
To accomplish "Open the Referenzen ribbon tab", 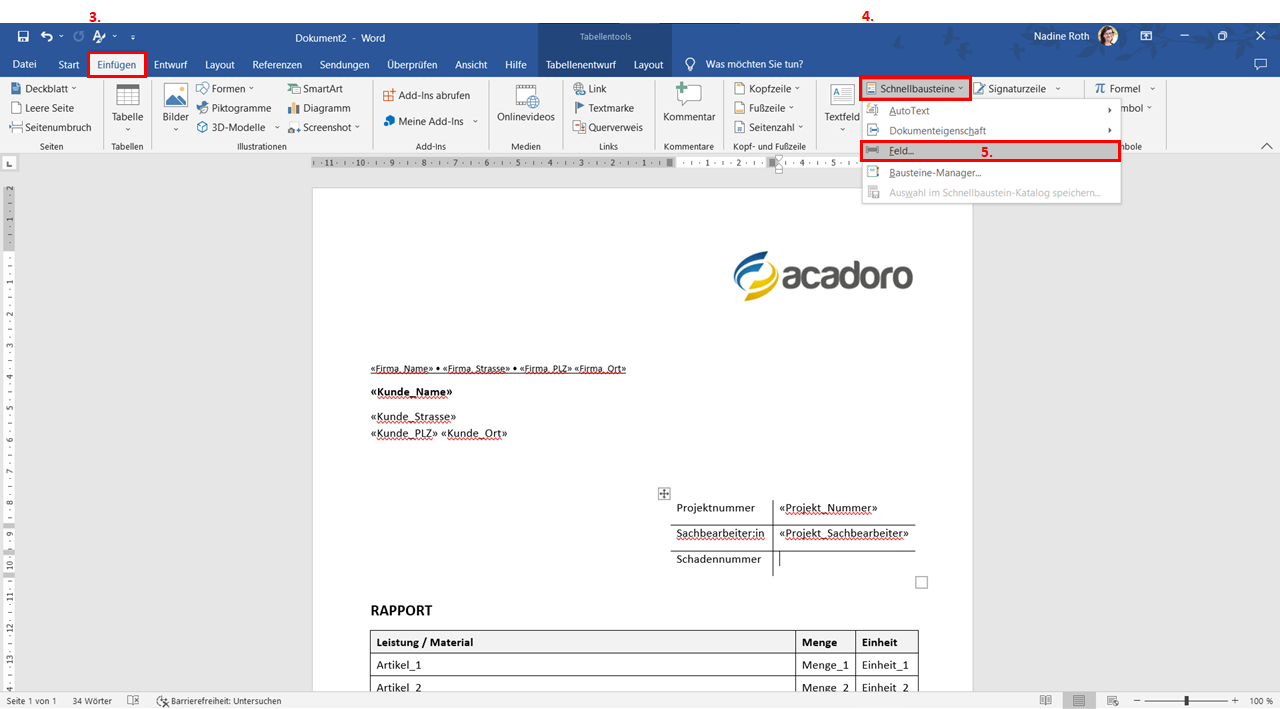I will [x=277, y=65].
